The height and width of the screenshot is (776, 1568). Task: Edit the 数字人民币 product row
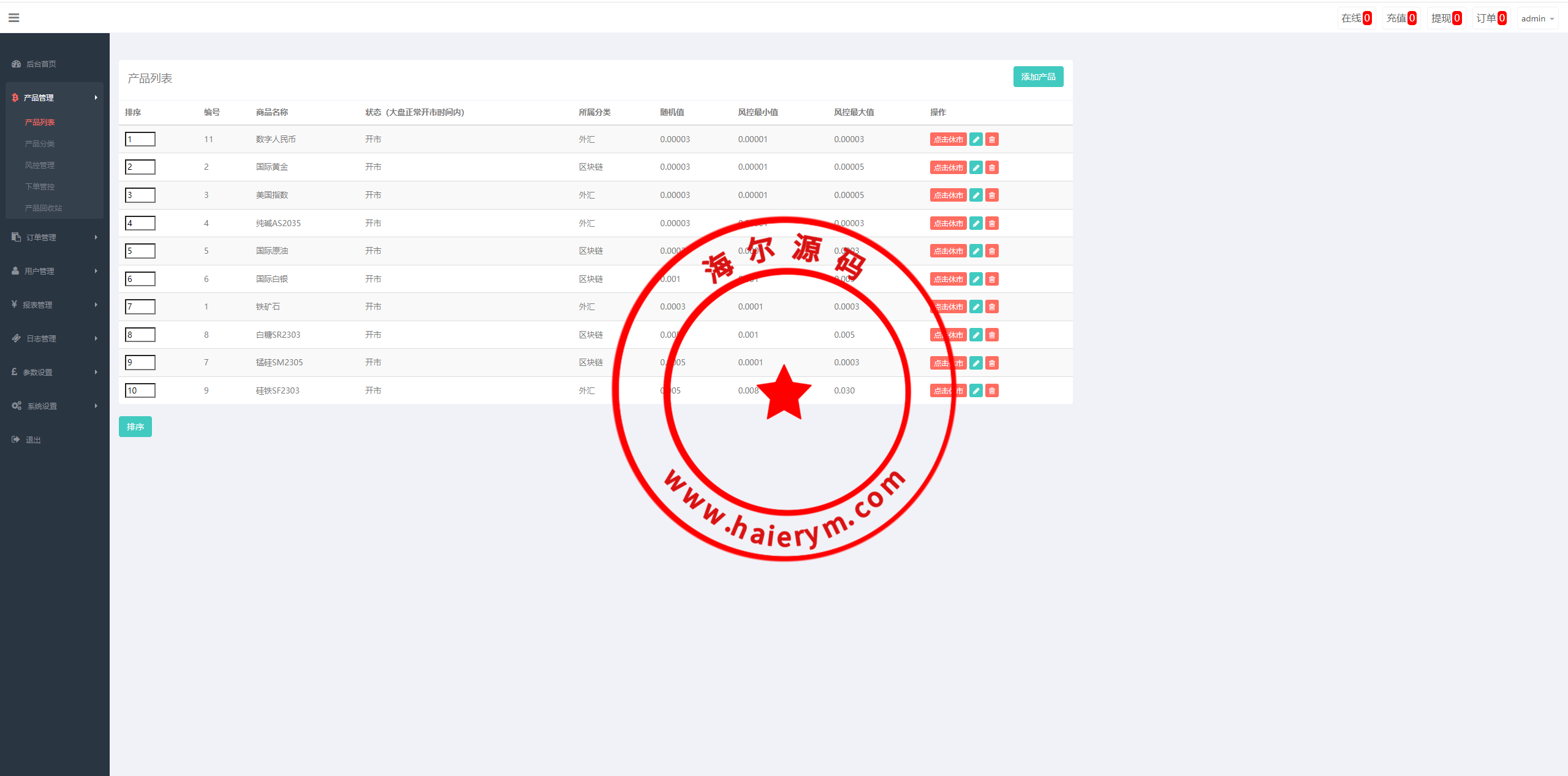[976, 140]
